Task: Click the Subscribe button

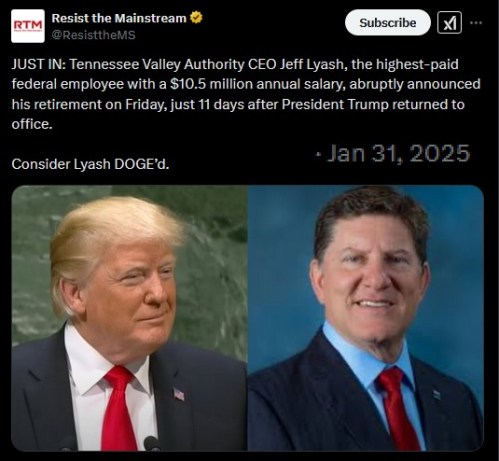Action: click(388, 23)
